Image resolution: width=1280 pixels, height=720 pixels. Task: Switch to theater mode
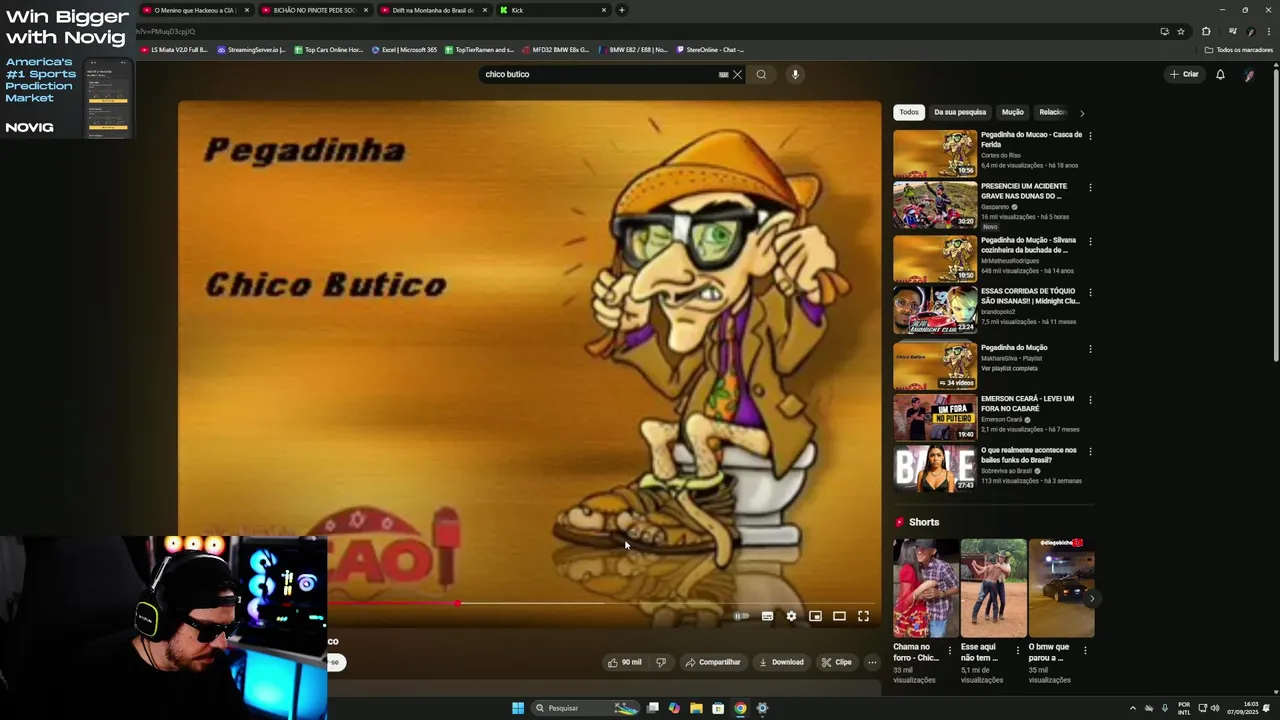tap(839, 616)
